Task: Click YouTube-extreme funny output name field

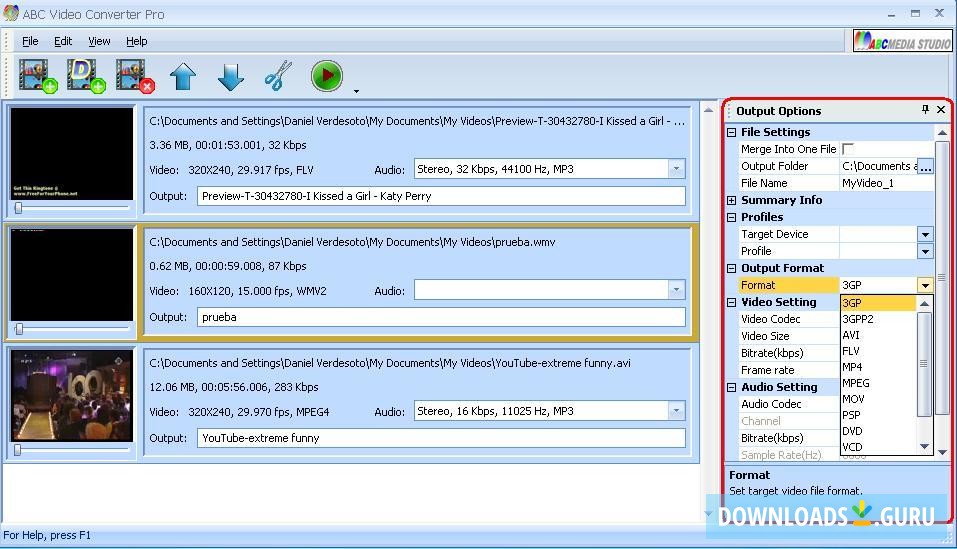Action: tap(441, 438)
